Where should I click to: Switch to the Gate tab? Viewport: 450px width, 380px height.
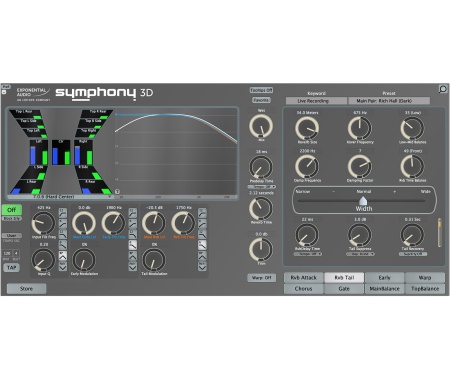[344, 289]
